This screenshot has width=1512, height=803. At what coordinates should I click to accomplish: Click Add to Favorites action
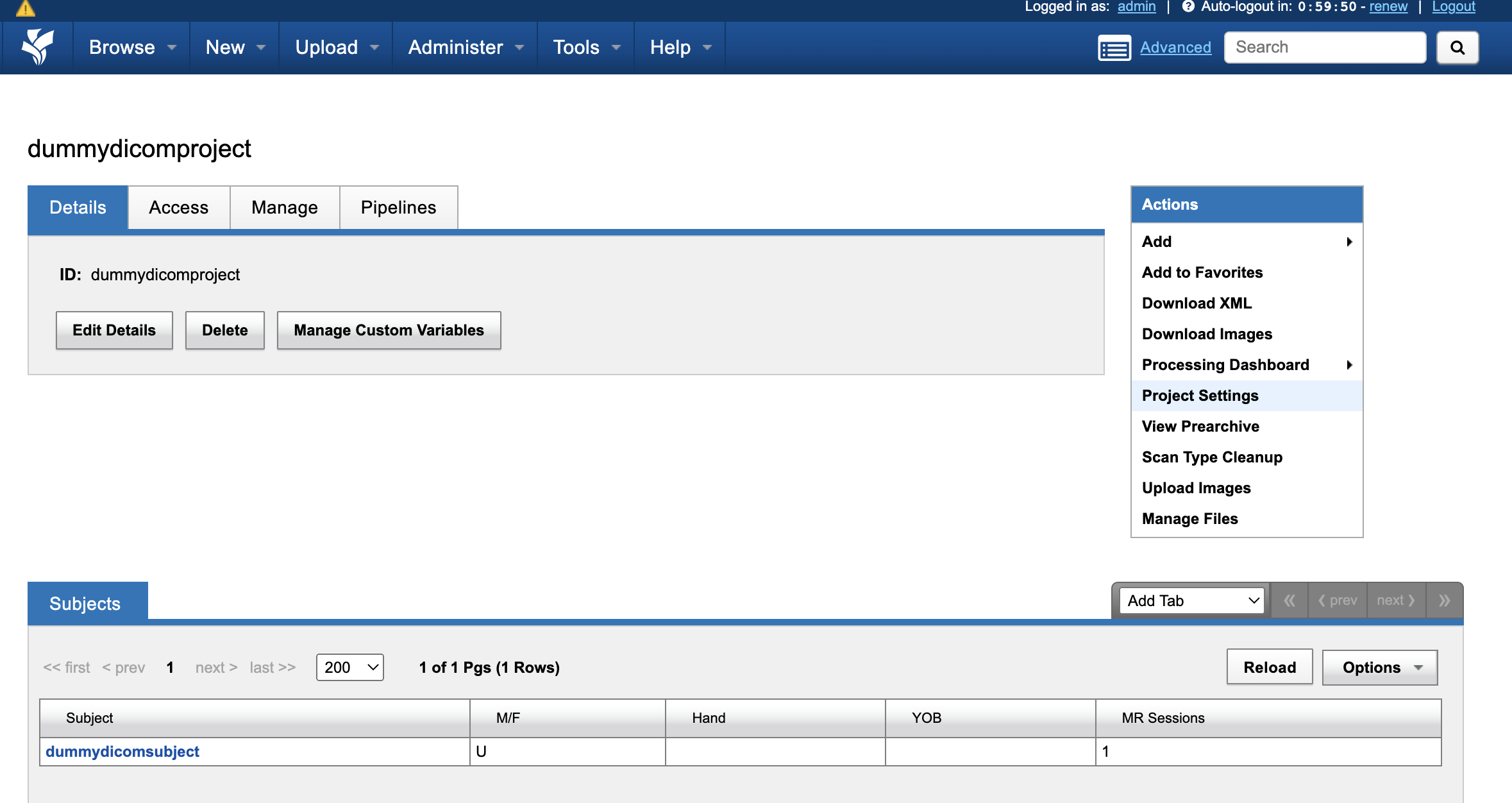point(1247,273)
